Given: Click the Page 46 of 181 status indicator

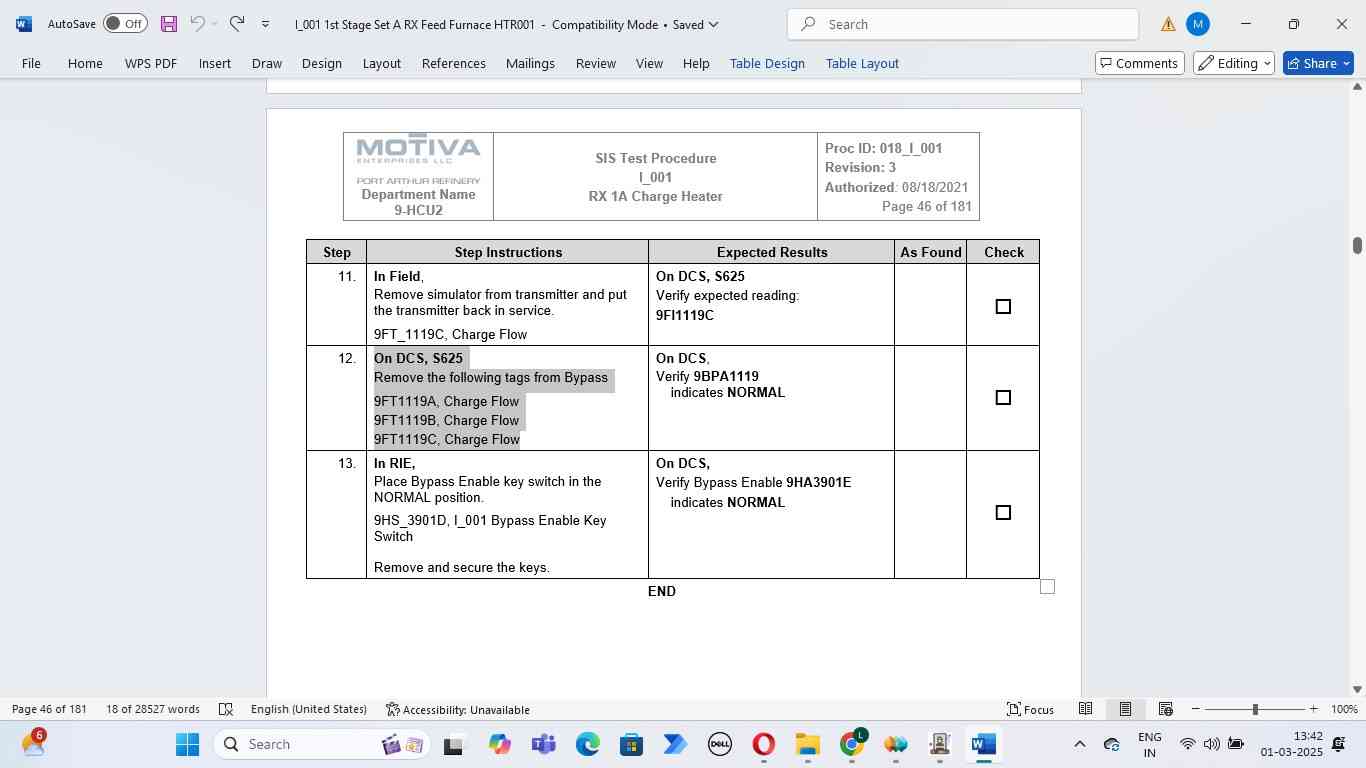Looking at the screenshot, I should pos(50,709).
